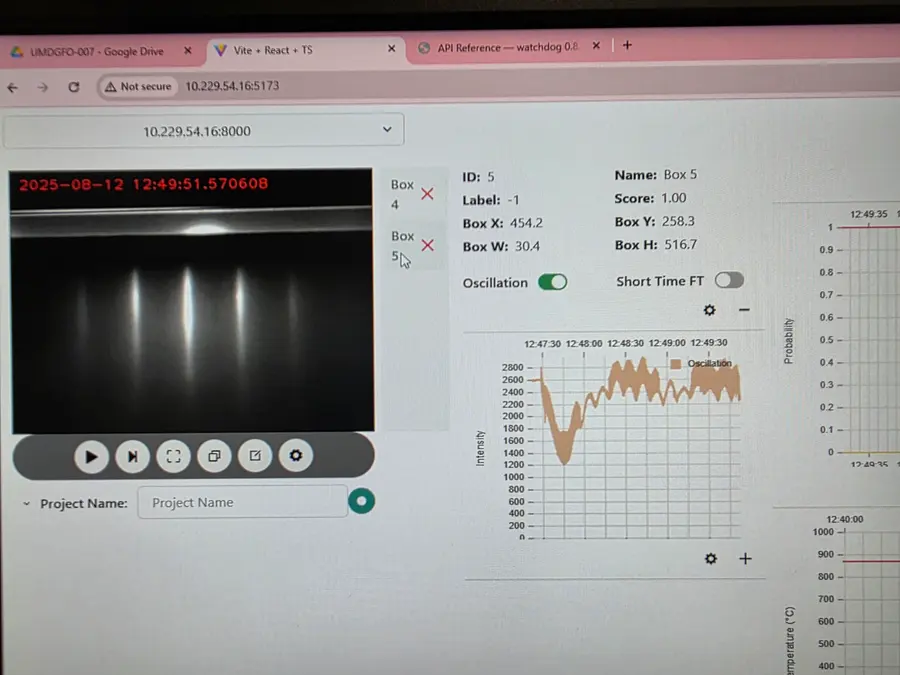Enable the Short Time FT switch
This screenshot has width=900, height=675.
click(730, 280)
